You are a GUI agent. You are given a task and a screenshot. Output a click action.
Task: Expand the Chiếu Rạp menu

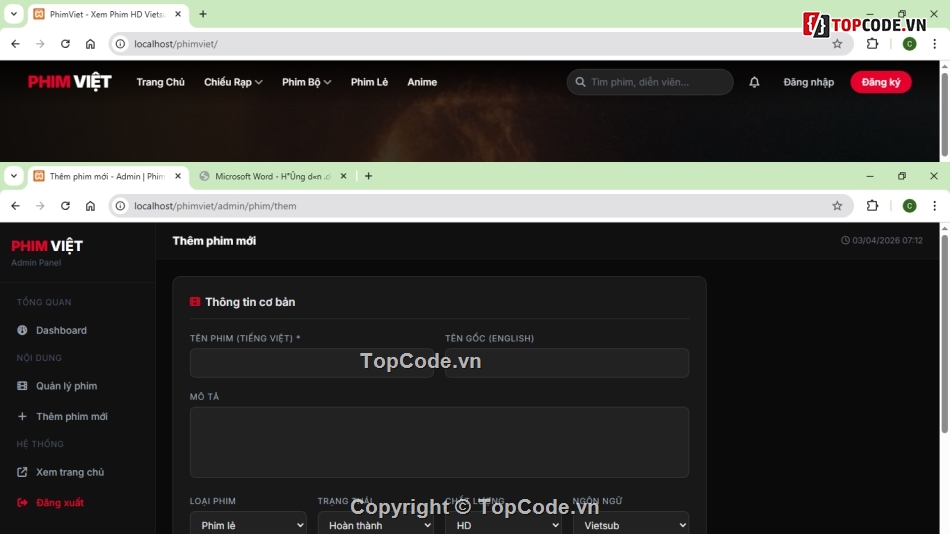(x=233, y=82)
